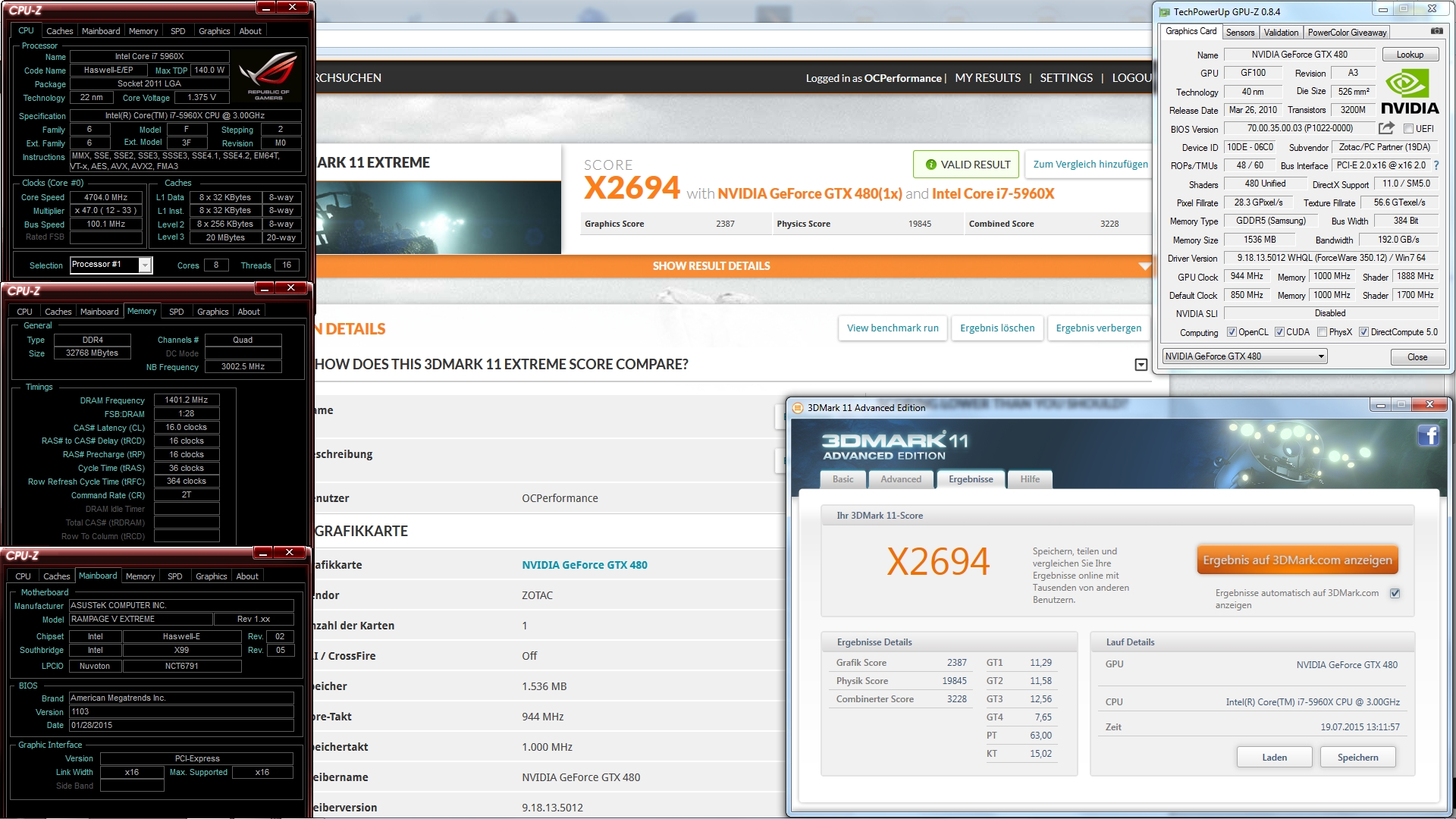Open MY RESULTS in the site header
1456x819 pixels.
pos(987,78)
